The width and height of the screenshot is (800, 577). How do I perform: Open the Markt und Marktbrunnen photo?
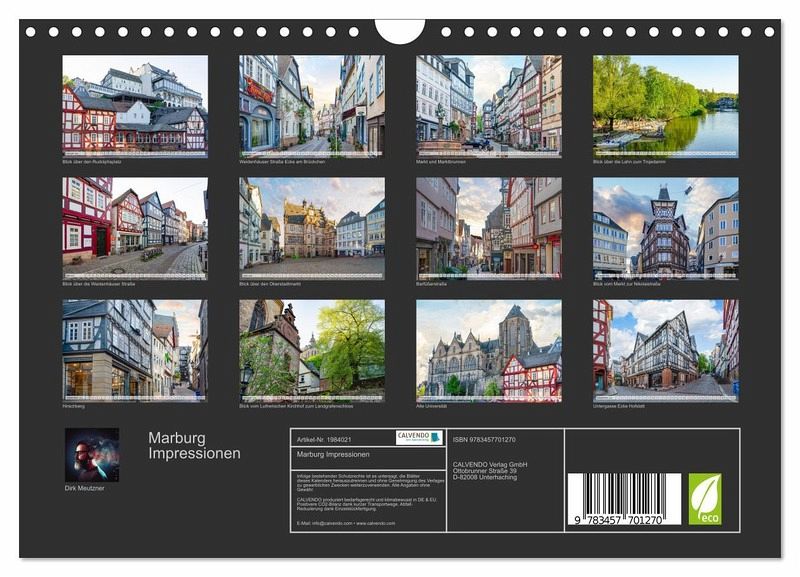tap(489, 104)
